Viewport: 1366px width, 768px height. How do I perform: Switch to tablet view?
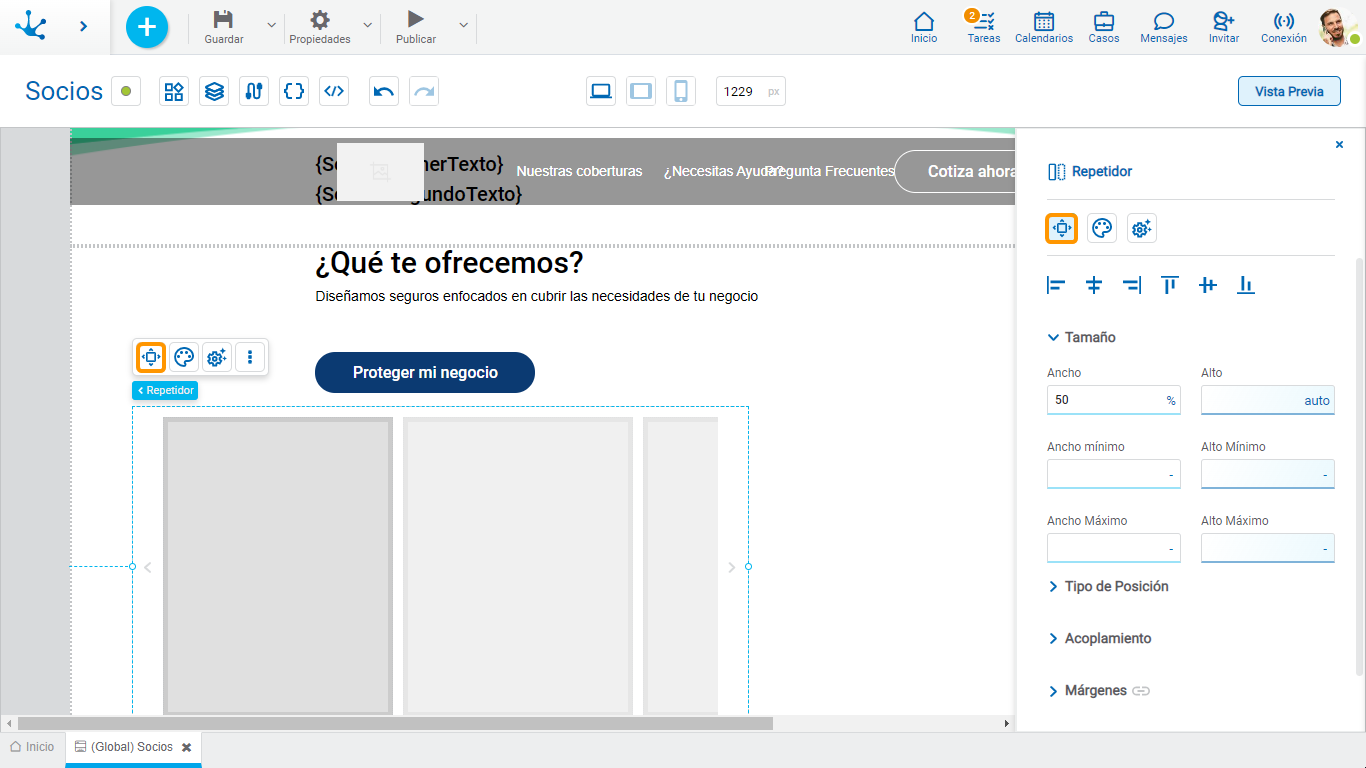click(641, 91)
